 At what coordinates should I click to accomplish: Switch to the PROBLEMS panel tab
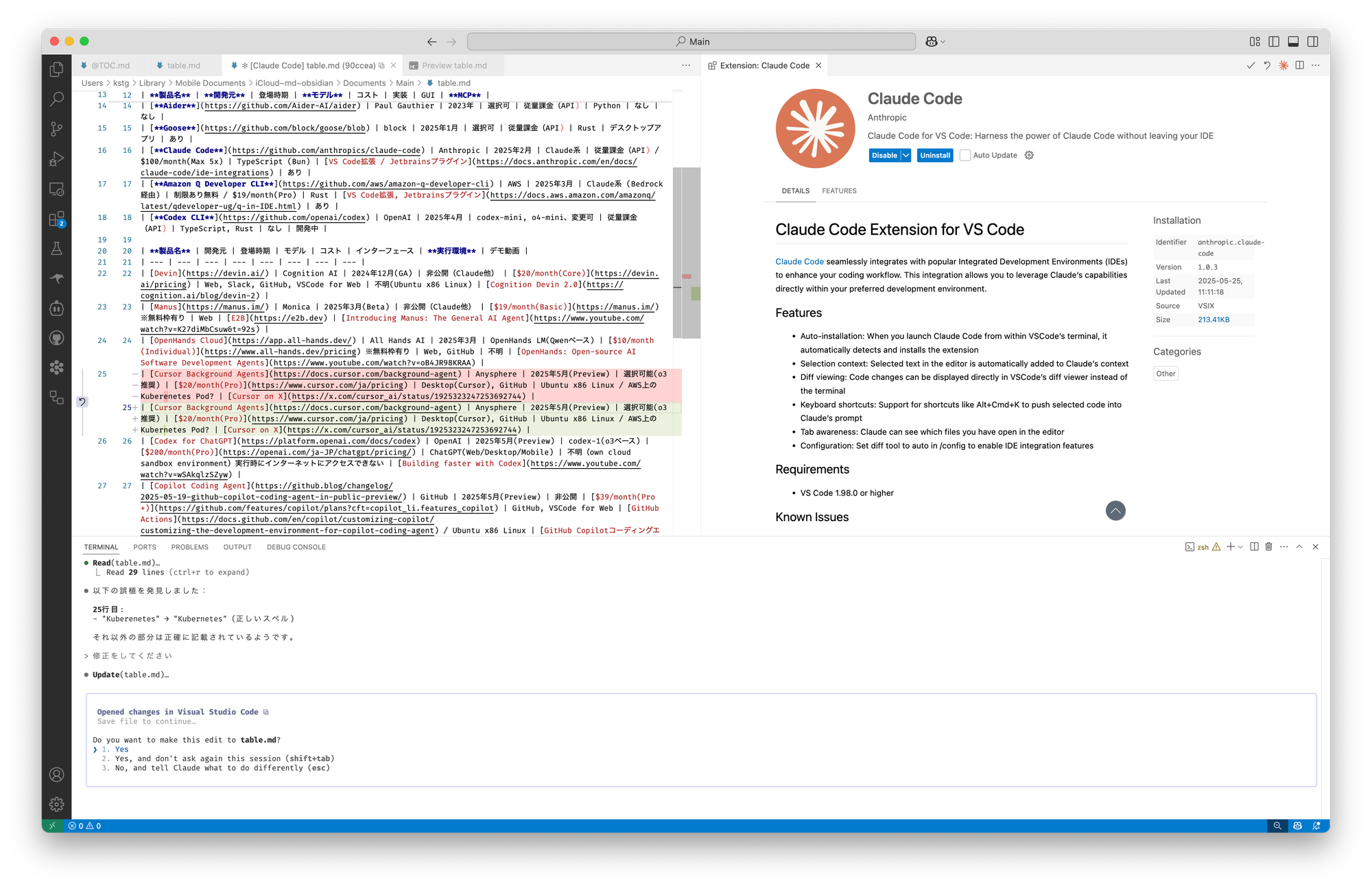coord(189,547)
